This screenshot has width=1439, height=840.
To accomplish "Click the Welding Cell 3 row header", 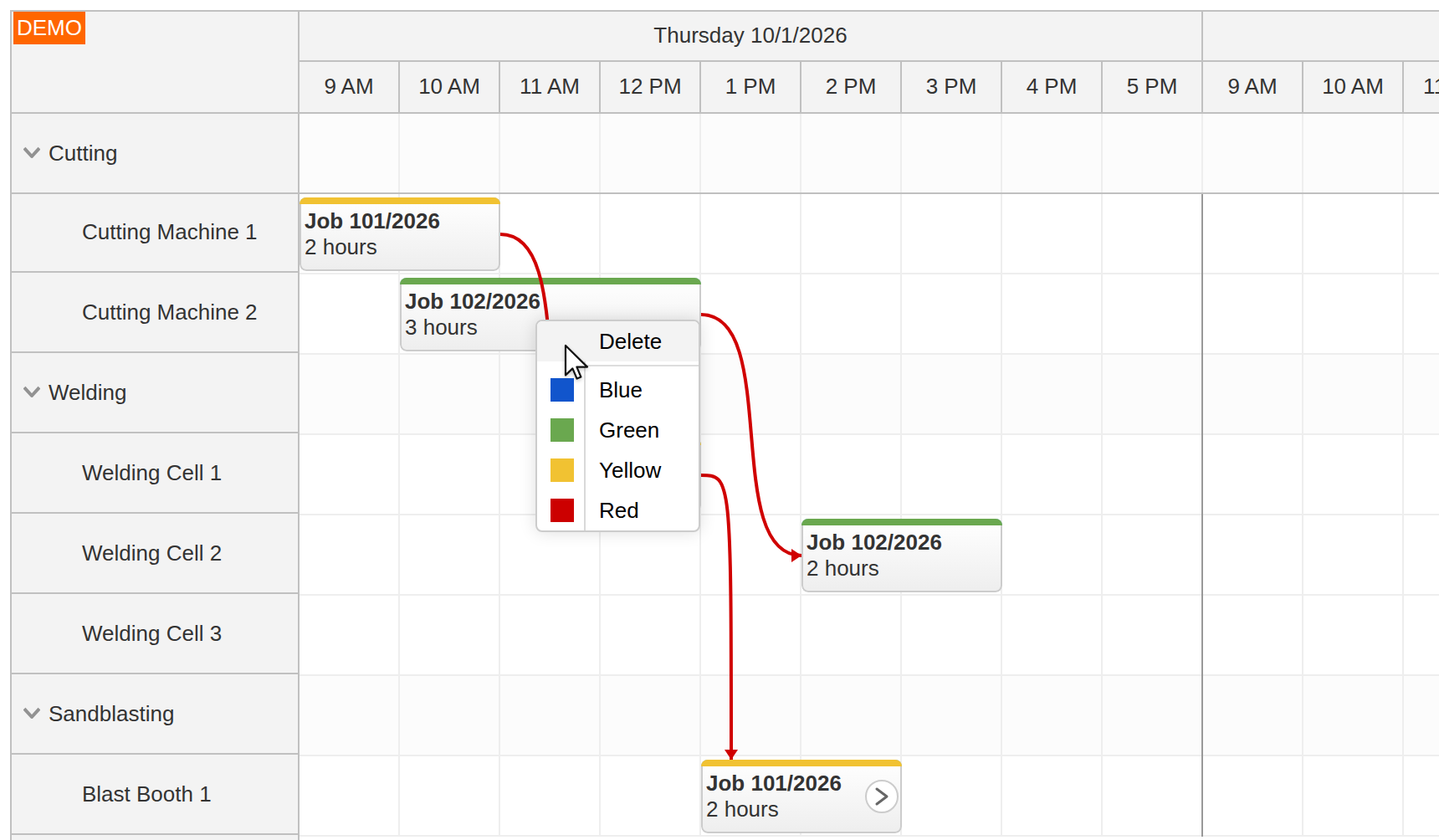I will point(155,634).
